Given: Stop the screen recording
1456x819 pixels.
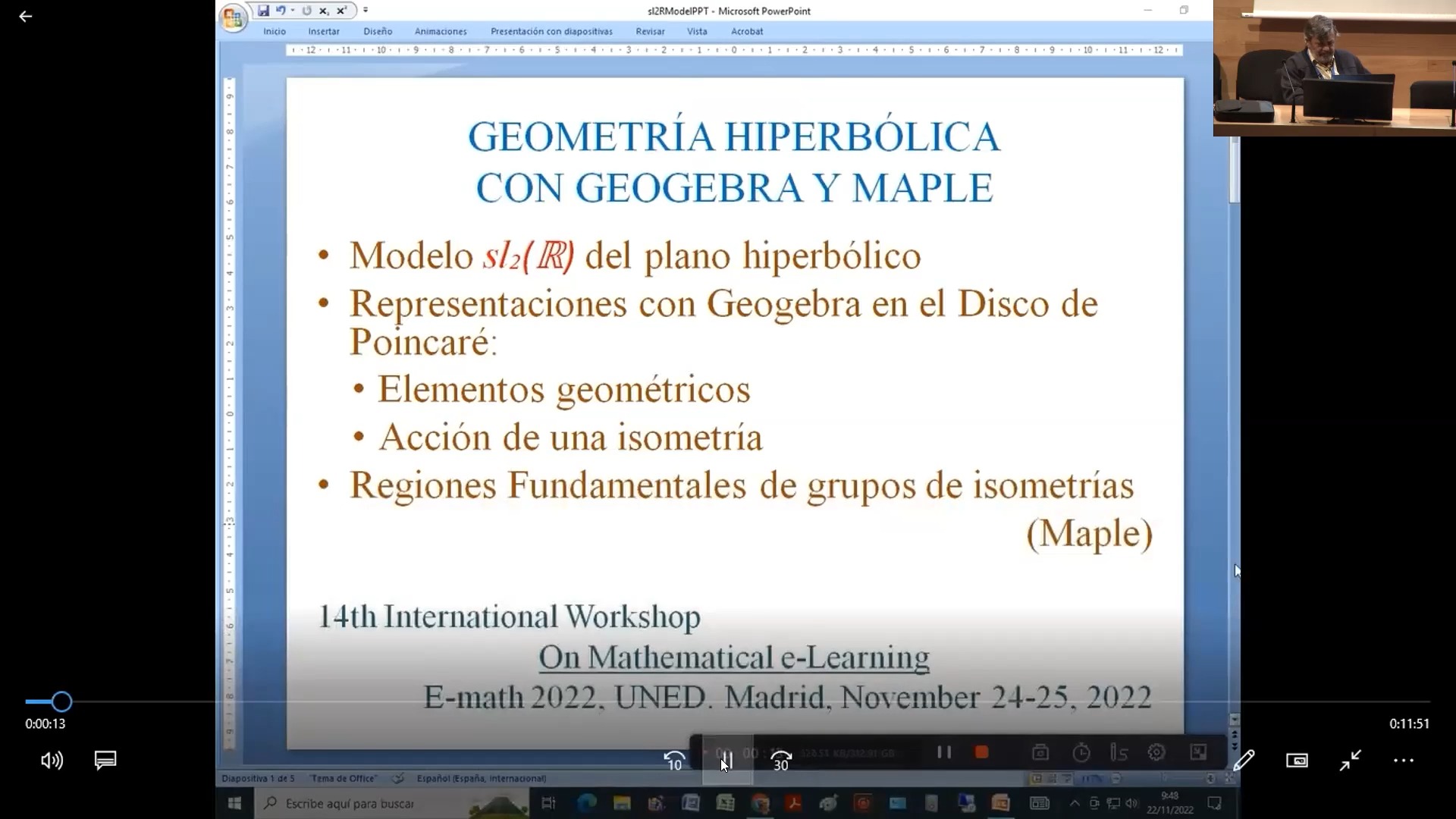Looking at the screenshot, I should click(x=981, y=752).
